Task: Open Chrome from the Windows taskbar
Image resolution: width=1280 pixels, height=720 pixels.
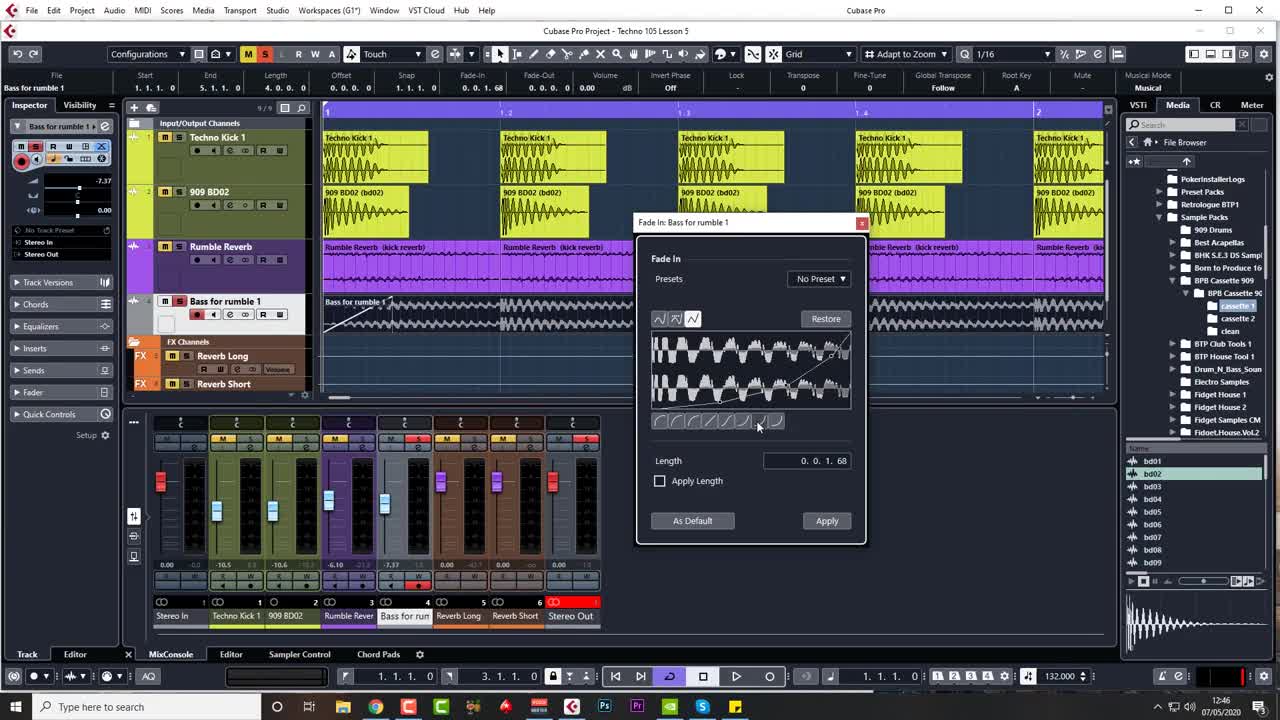Action: (x=375, y=707)
